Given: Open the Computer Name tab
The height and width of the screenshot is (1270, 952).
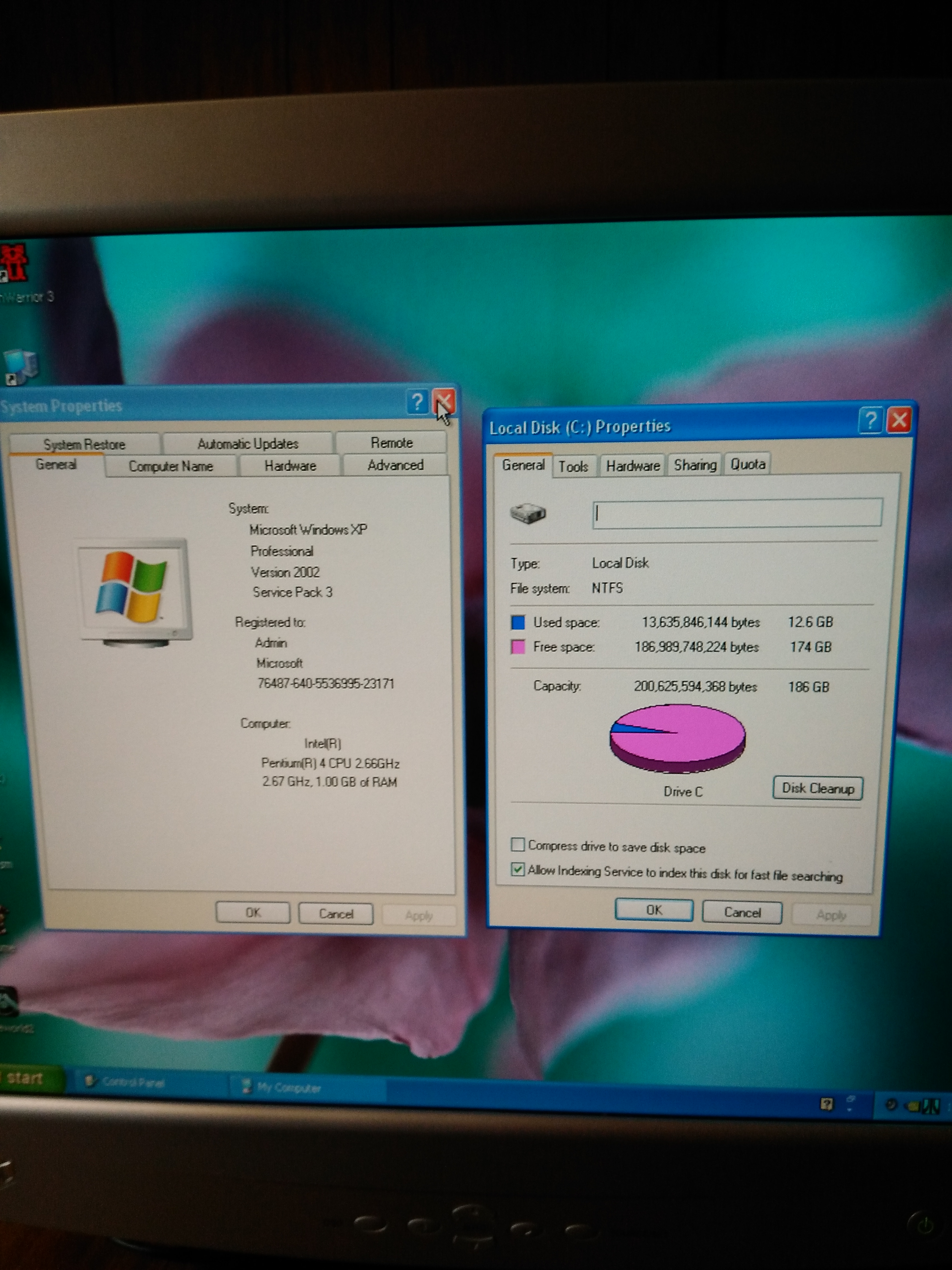Looking at the screenshot, I should (x=171, y=466).
